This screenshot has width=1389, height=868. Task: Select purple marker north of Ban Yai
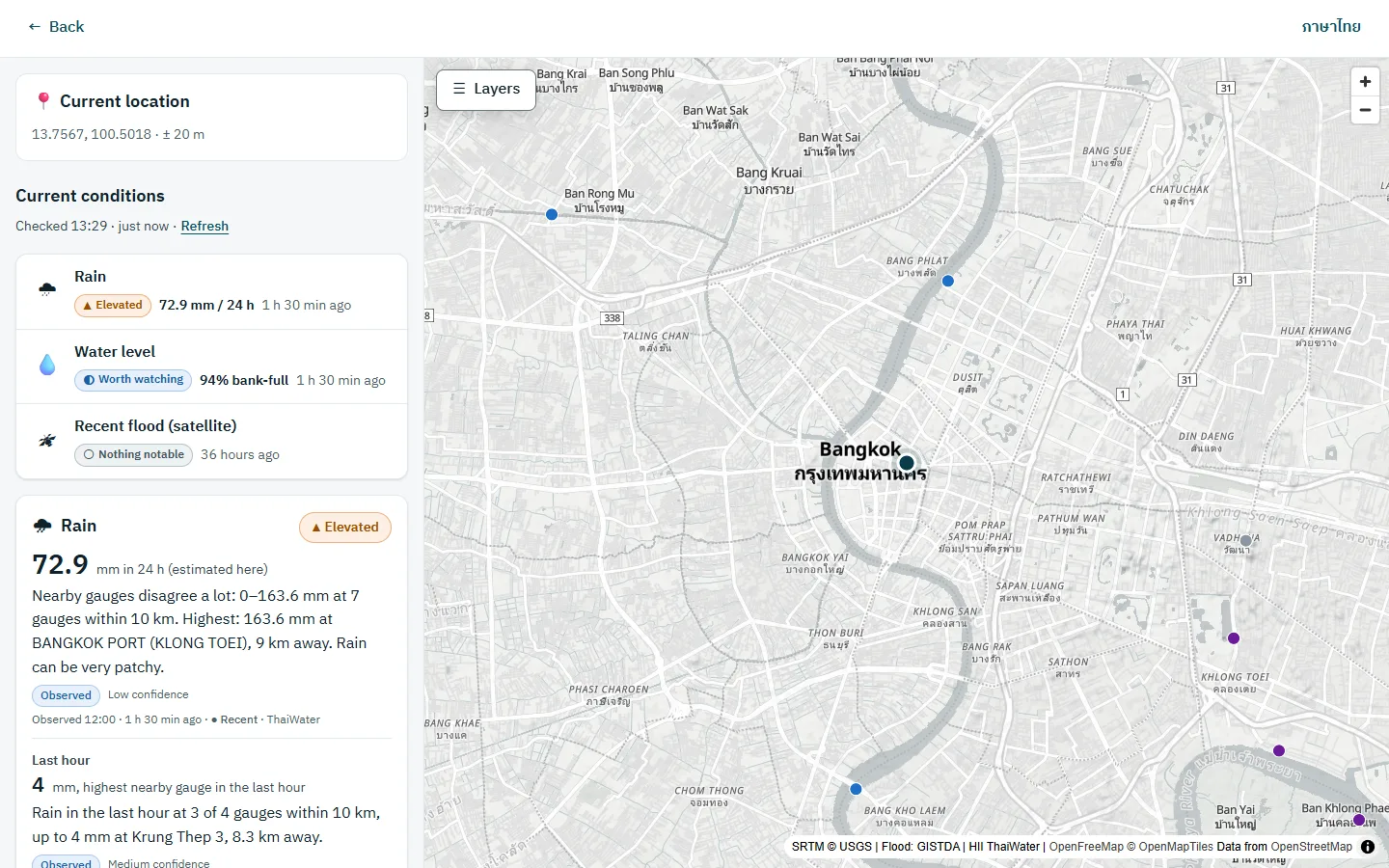(x=1279, y=750)
